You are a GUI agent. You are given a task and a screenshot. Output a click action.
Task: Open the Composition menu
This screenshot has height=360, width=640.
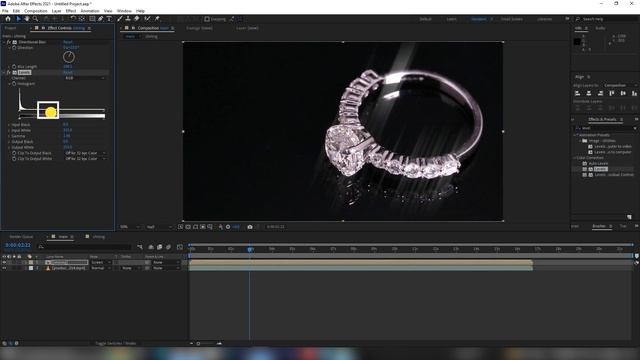pos(36,11)
